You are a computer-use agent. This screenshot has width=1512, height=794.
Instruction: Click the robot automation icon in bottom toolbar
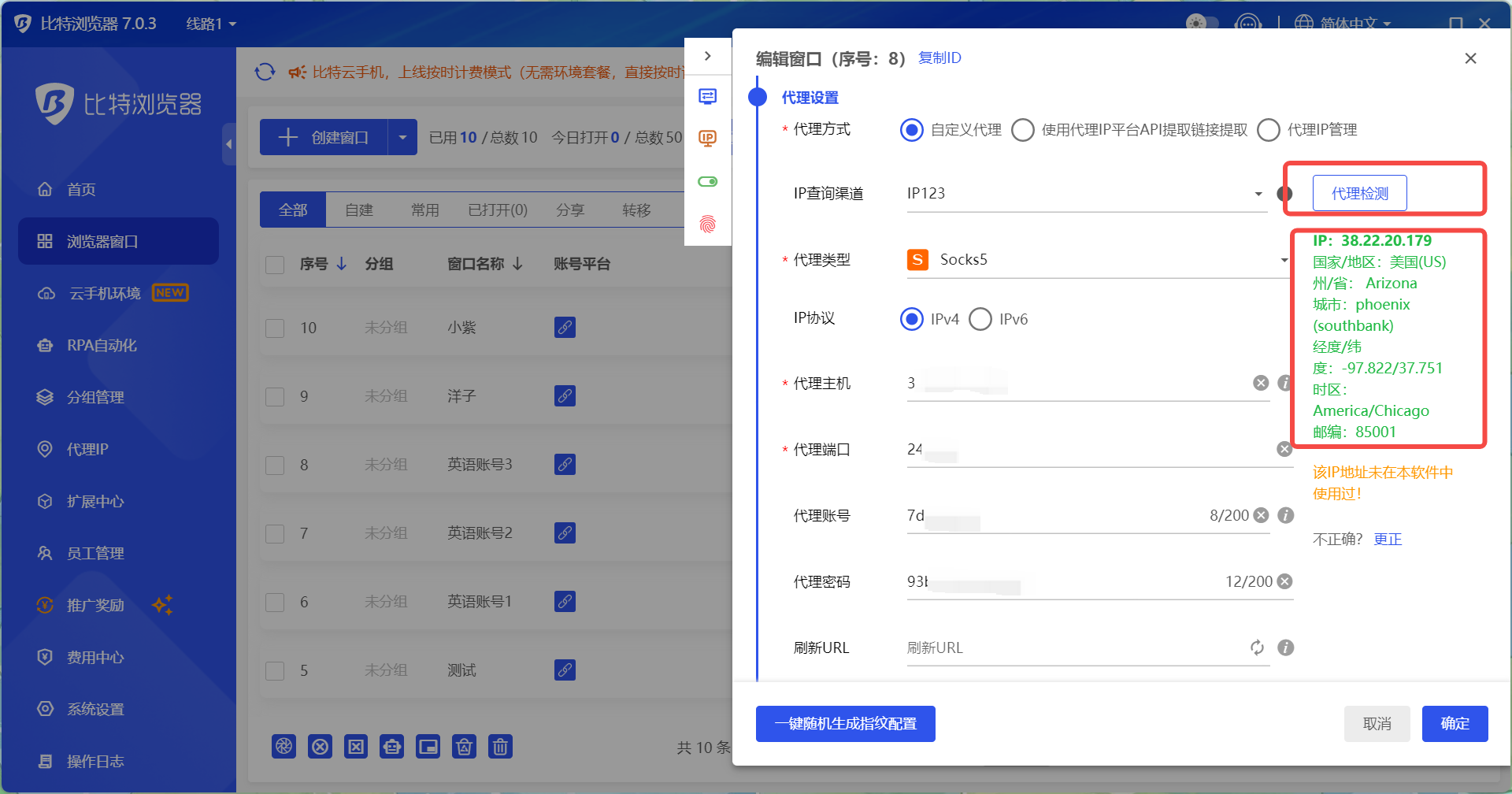click(x=391, y=746)
